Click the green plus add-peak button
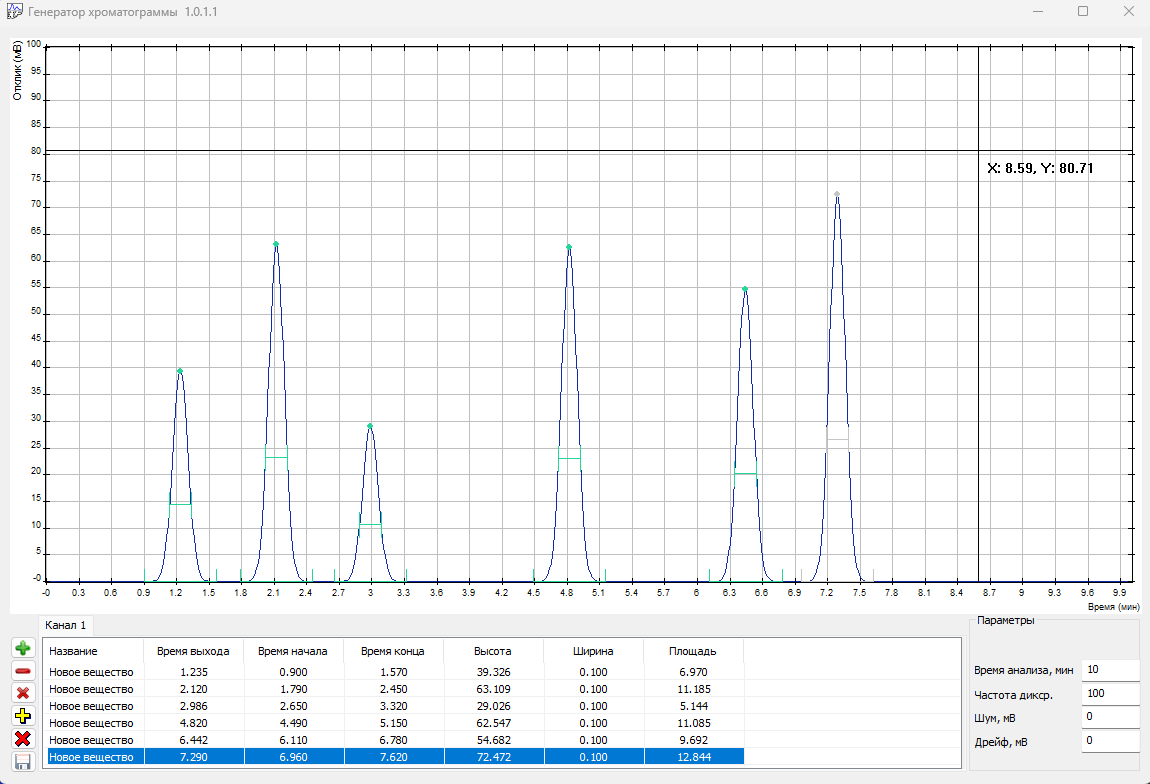This screenshot has height=784, width=1150. pyautogui.click(x=23, y=648)
